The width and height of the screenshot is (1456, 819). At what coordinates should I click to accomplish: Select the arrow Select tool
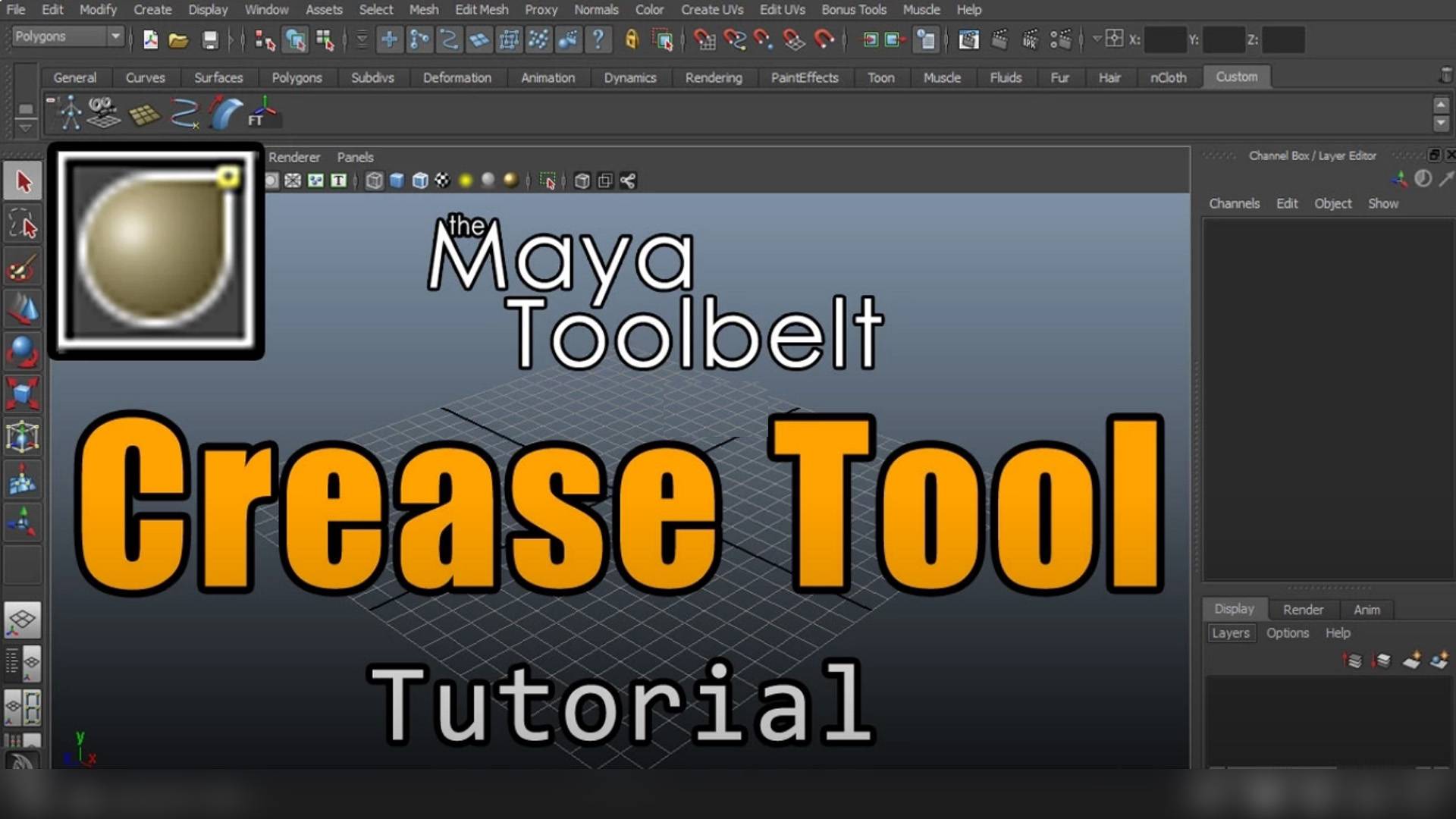coord(24,182)
